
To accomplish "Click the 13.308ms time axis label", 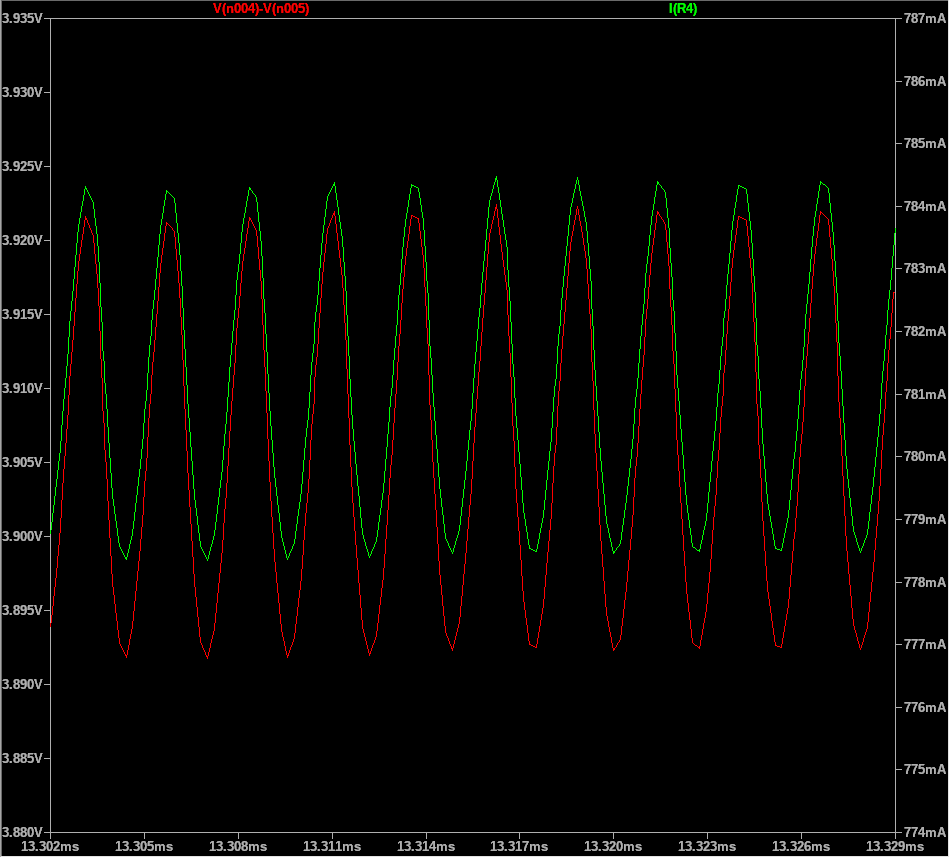I will coord(238,846).
